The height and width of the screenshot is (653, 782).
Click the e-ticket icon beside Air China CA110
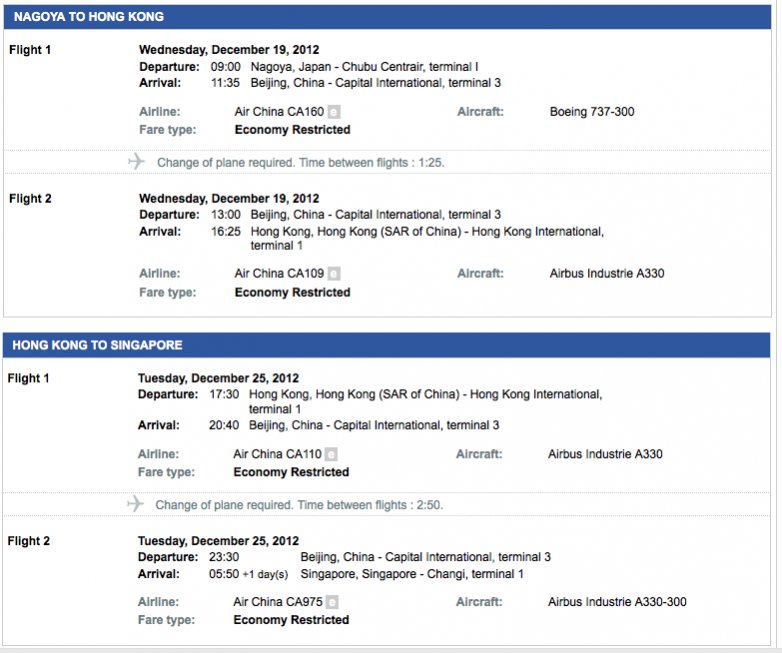(x=331, y=454)
